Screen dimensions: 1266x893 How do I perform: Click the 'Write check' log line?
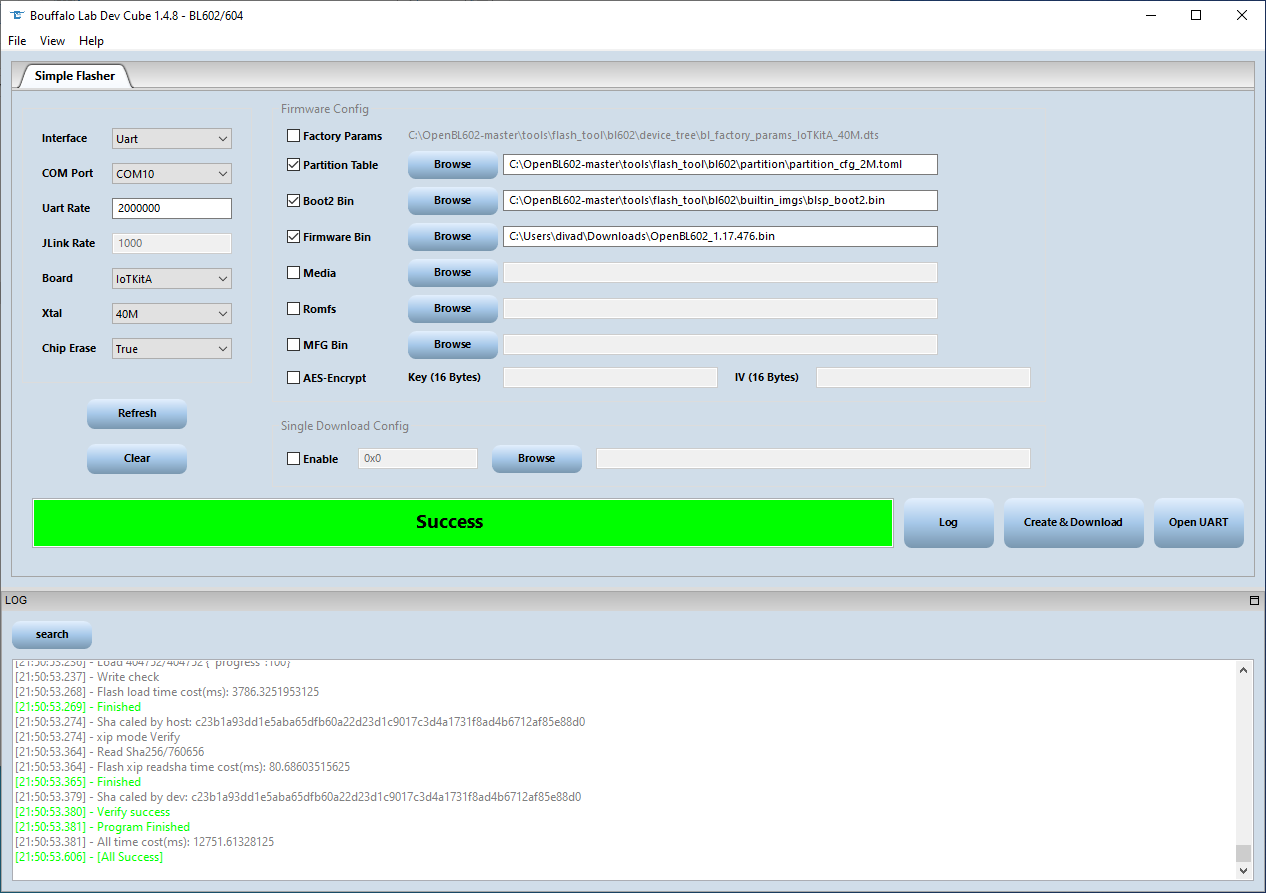point(87,677)
